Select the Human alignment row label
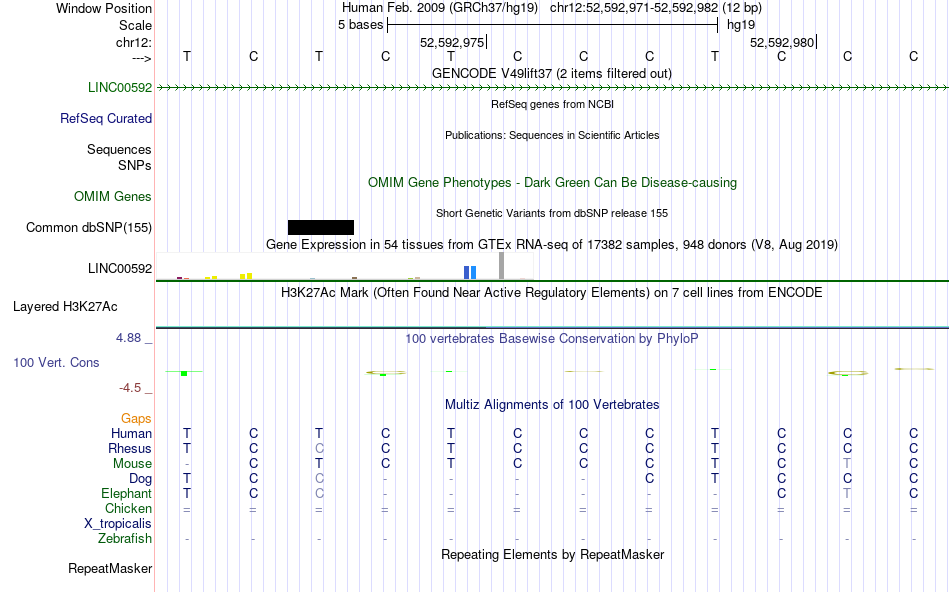The width and height of the screenshot is (950, 592). click(131, 433)
